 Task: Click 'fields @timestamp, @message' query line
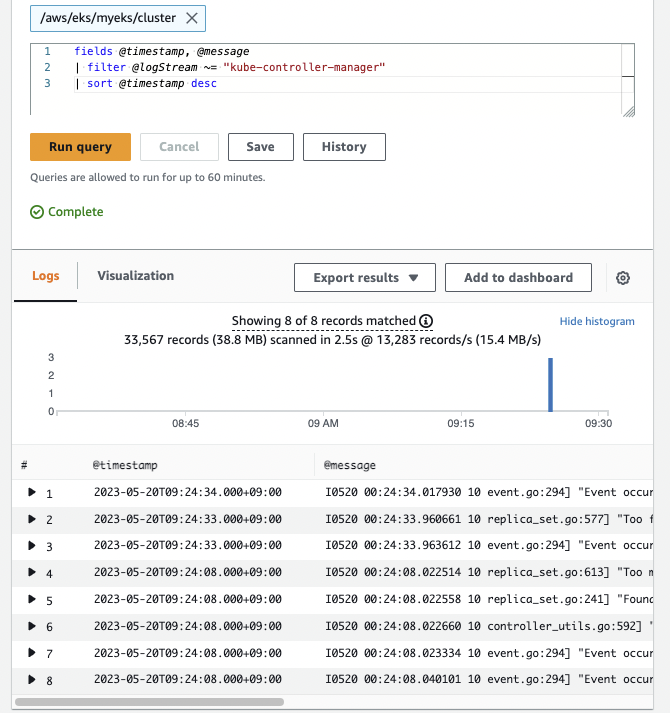click(161, 51)
